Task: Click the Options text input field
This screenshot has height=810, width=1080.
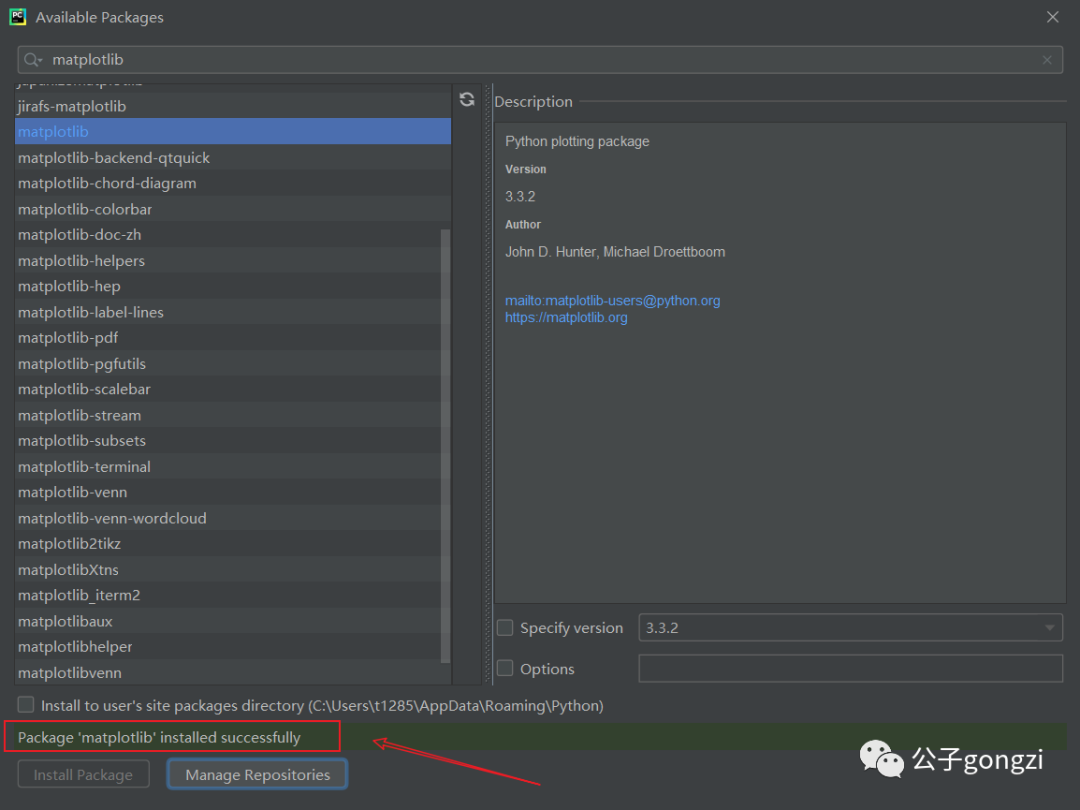Action: pos(851,668)
